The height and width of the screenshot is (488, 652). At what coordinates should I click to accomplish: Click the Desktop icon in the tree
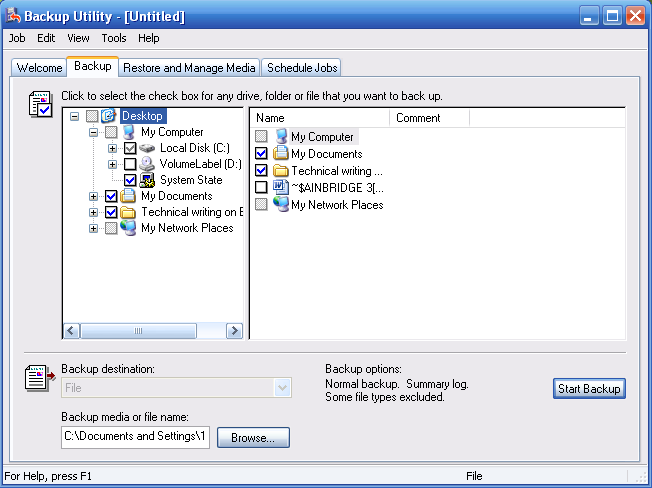pos(109,116)
